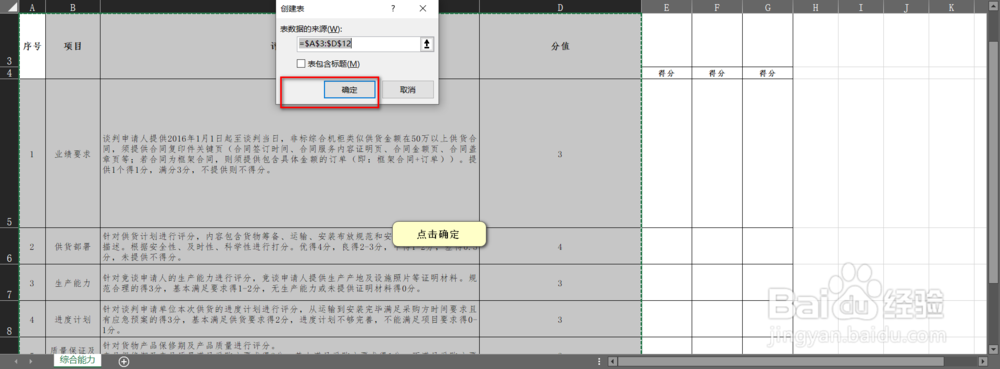Select row 5 header

click(9, 153)
